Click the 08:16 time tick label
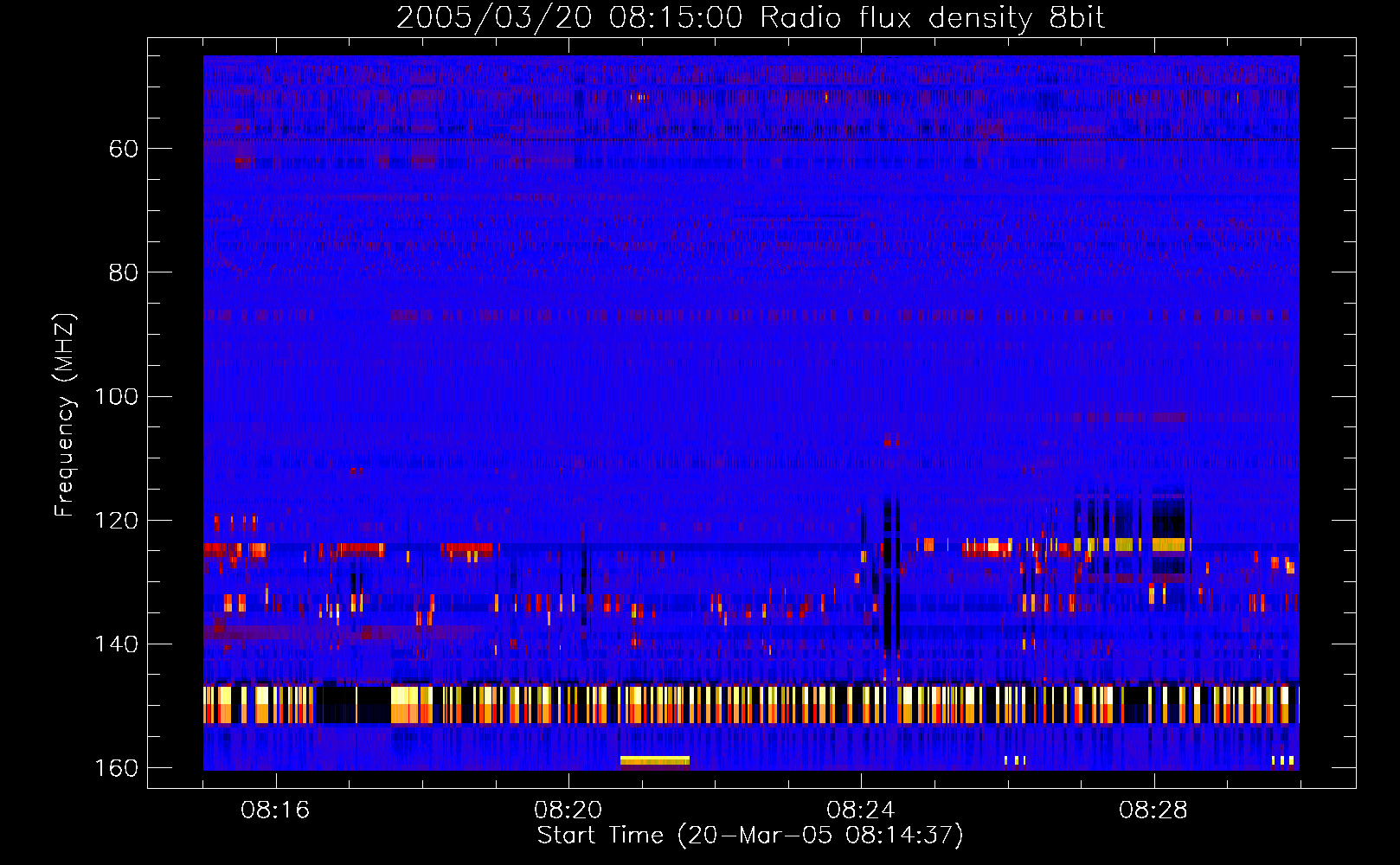Screen dimensions: 1400x865 (275, 811)
